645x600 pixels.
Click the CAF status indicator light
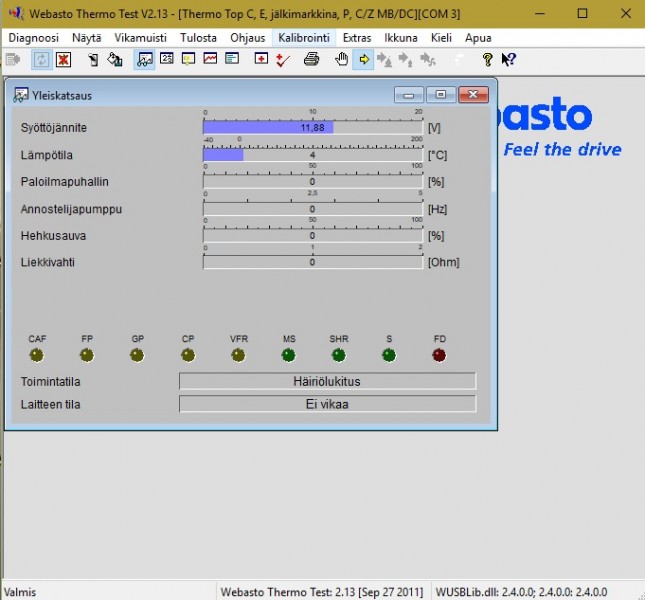click(x=37, y=355)
